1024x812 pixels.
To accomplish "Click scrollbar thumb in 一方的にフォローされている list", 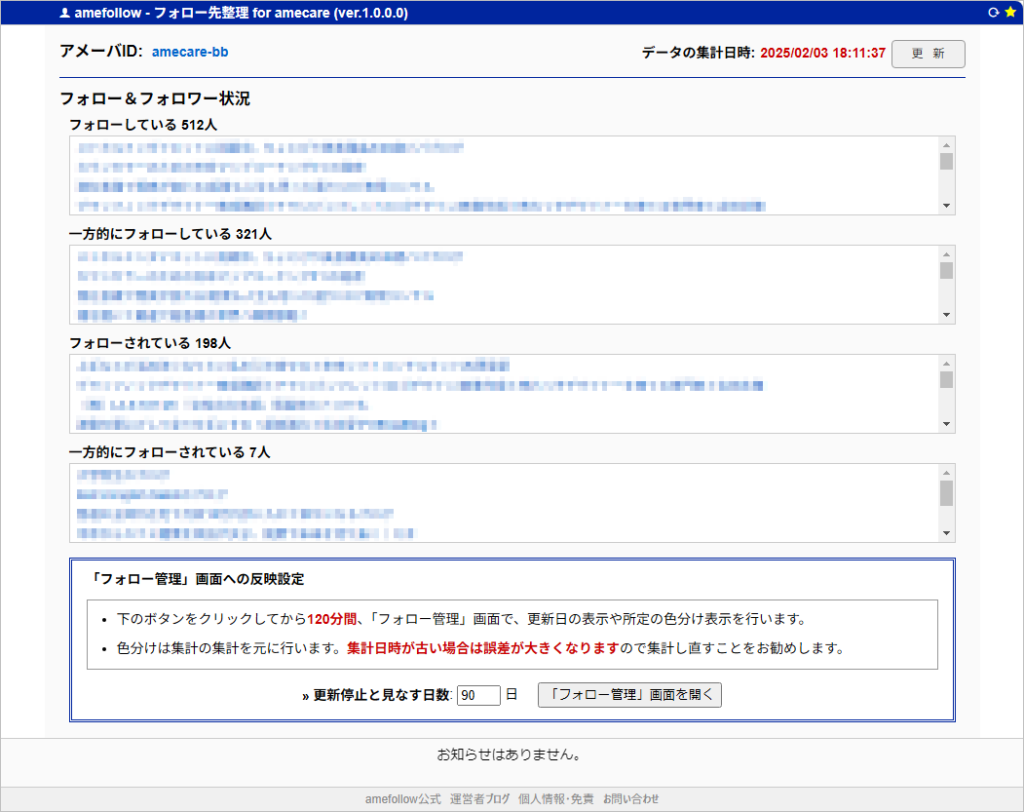I will tap(946, 493).
